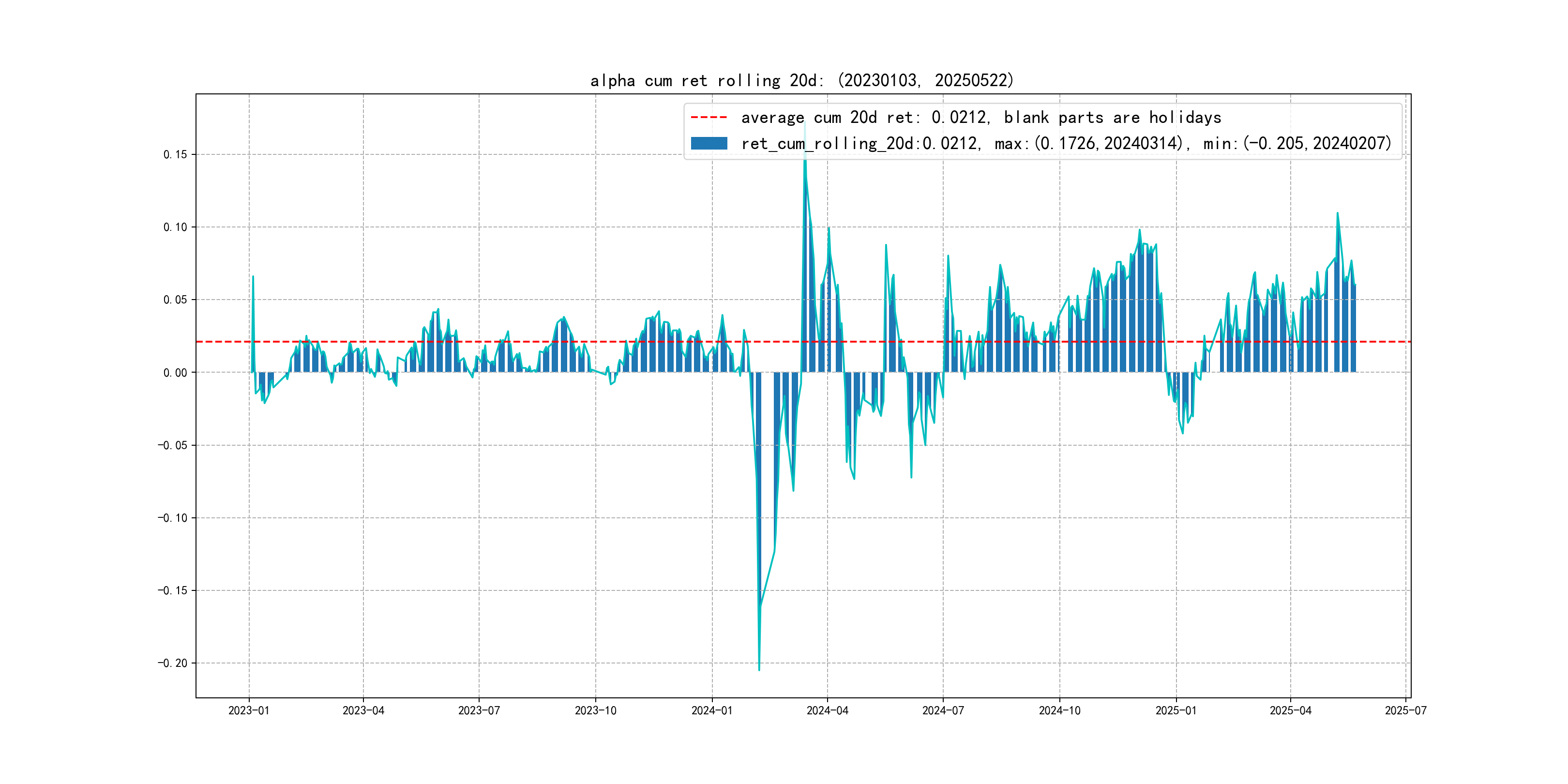Click the 2025-01 x-axis tick label
The image size is (1568, 784).
(x=1176, y=710)
